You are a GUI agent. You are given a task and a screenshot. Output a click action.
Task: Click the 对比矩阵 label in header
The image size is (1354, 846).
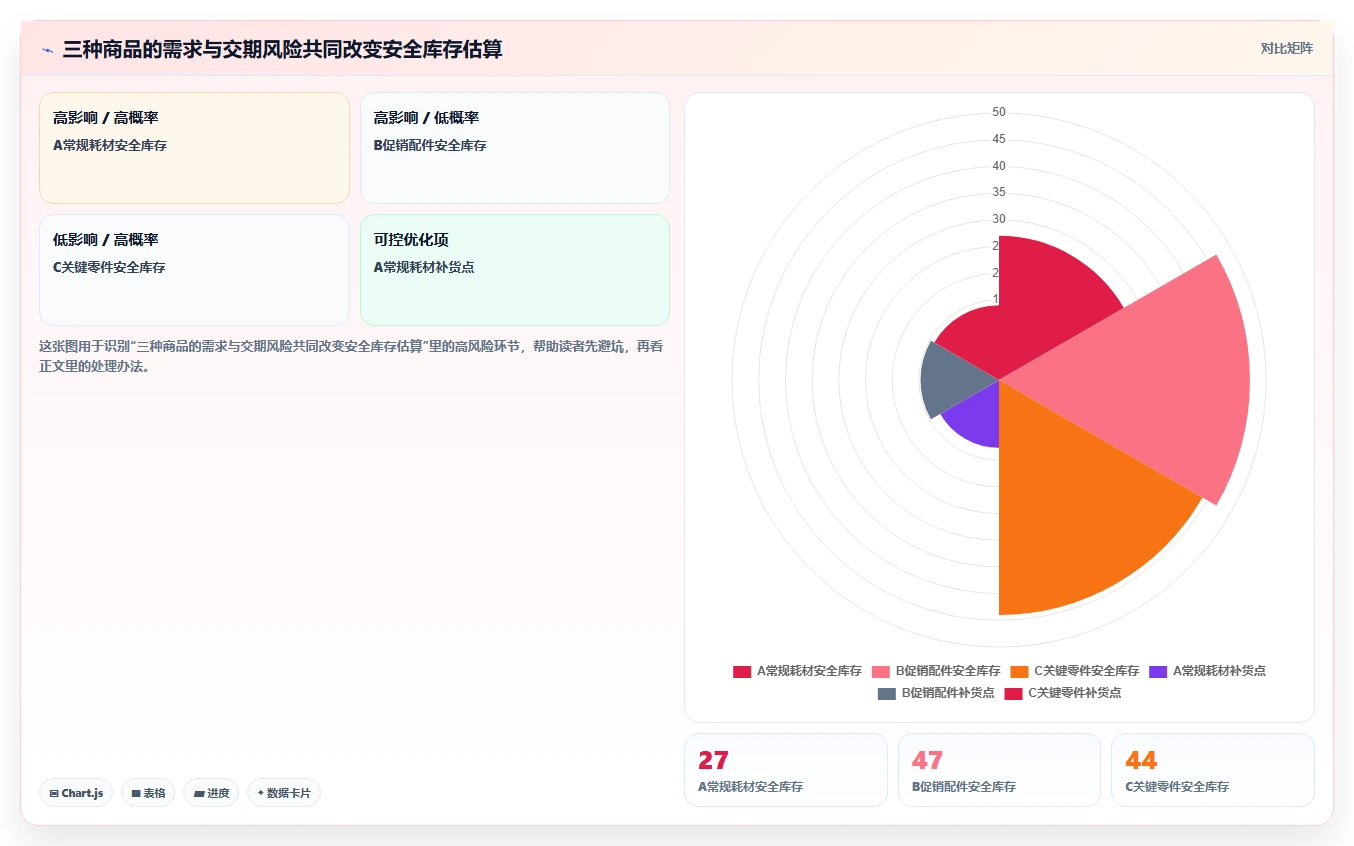(x=1286, y=48)
